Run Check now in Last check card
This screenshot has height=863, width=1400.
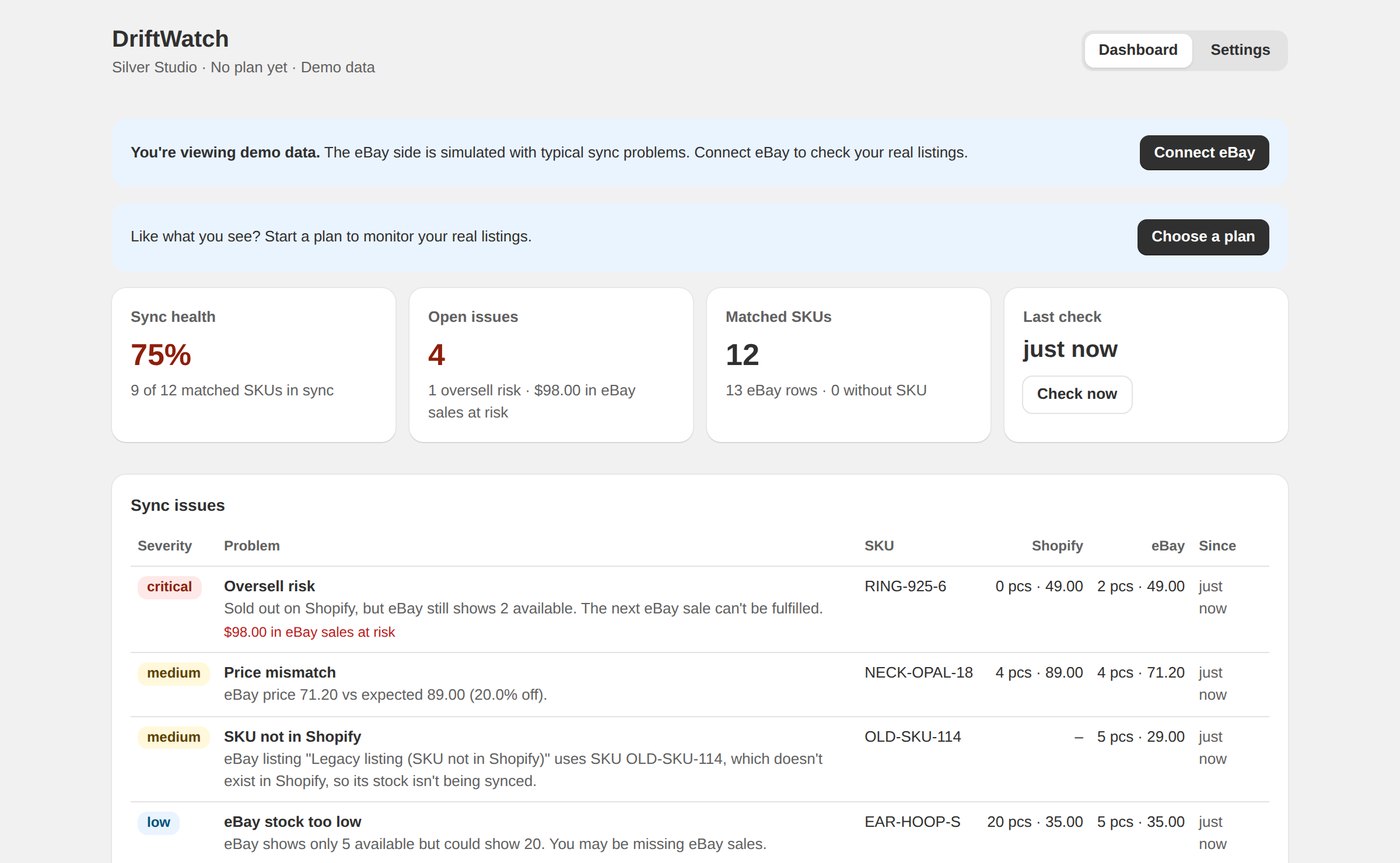coord(1077,394)
